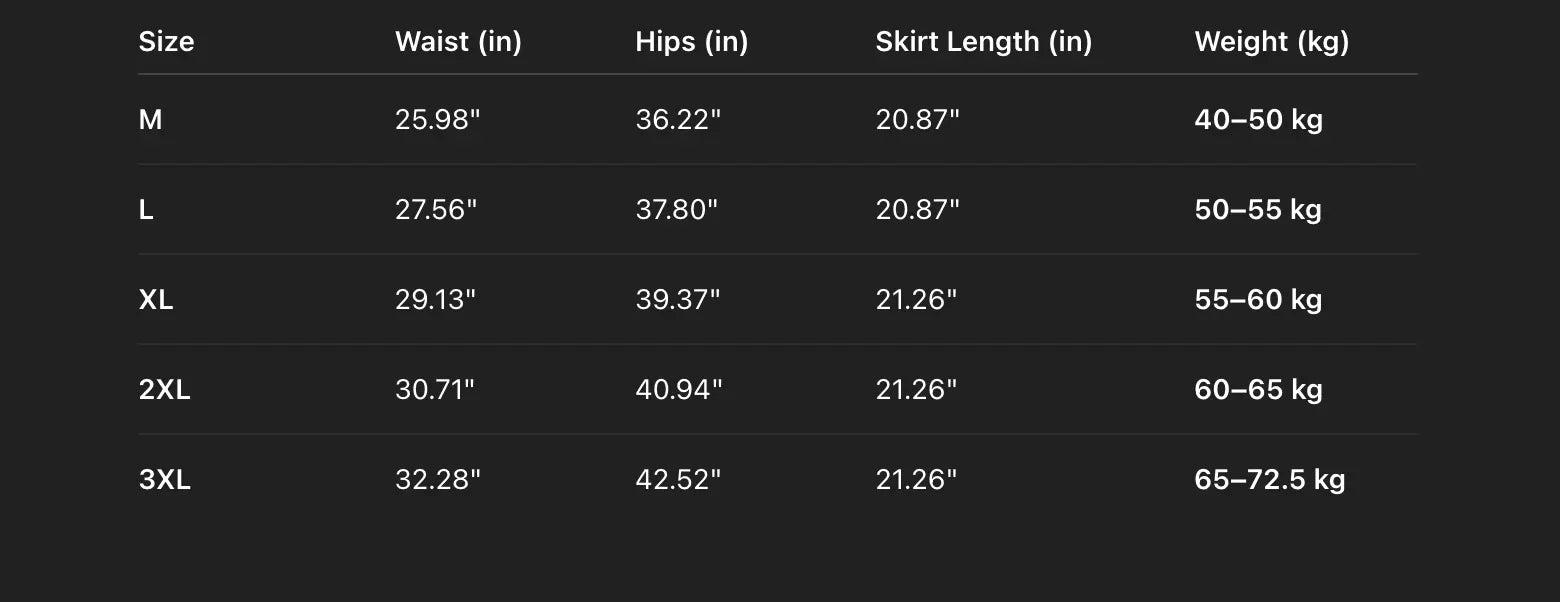Select the L size row label

(146, 210)
